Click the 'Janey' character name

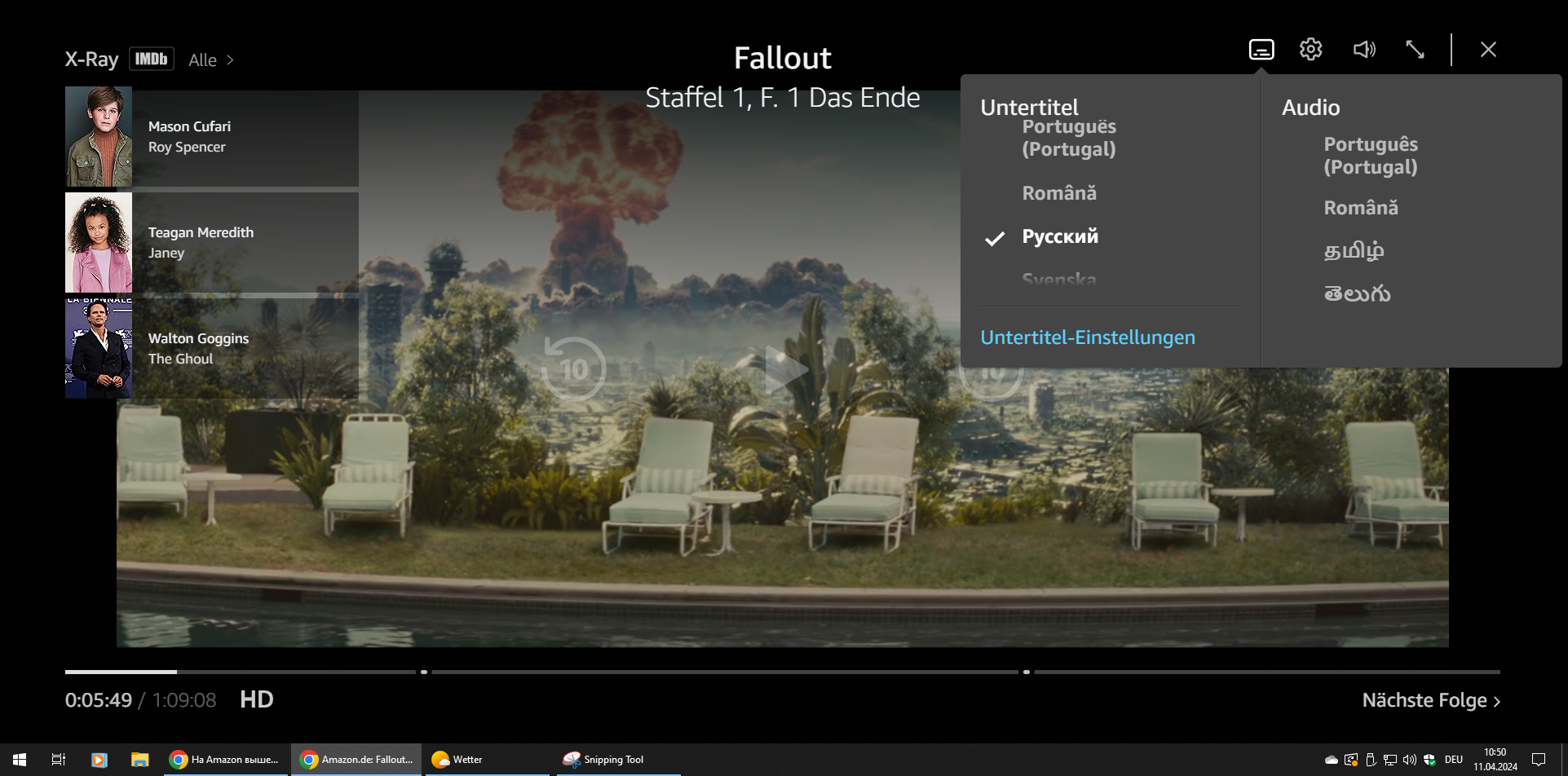click(166, 254)
